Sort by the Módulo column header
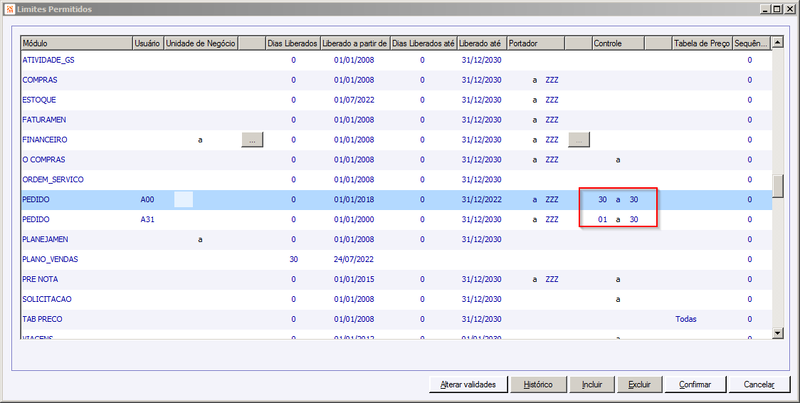The width and height of the screenshot is (800, 403). pyautogui.click(x=77, y=43)
